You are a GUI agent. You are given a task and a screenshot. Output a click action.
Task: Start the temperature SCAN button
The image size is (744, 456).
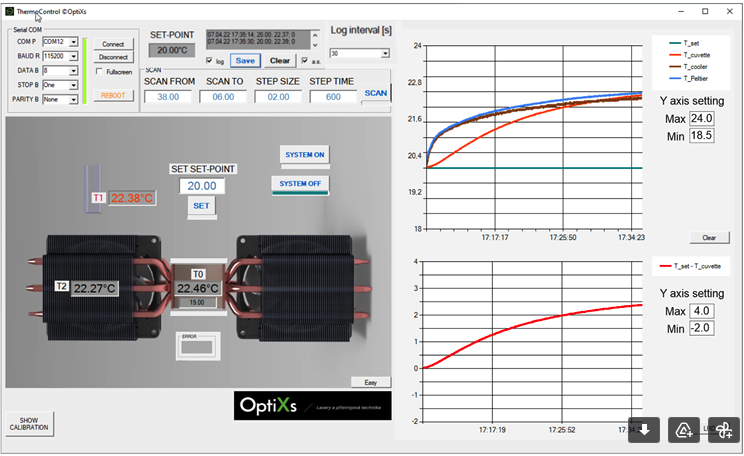click(375, 92)
